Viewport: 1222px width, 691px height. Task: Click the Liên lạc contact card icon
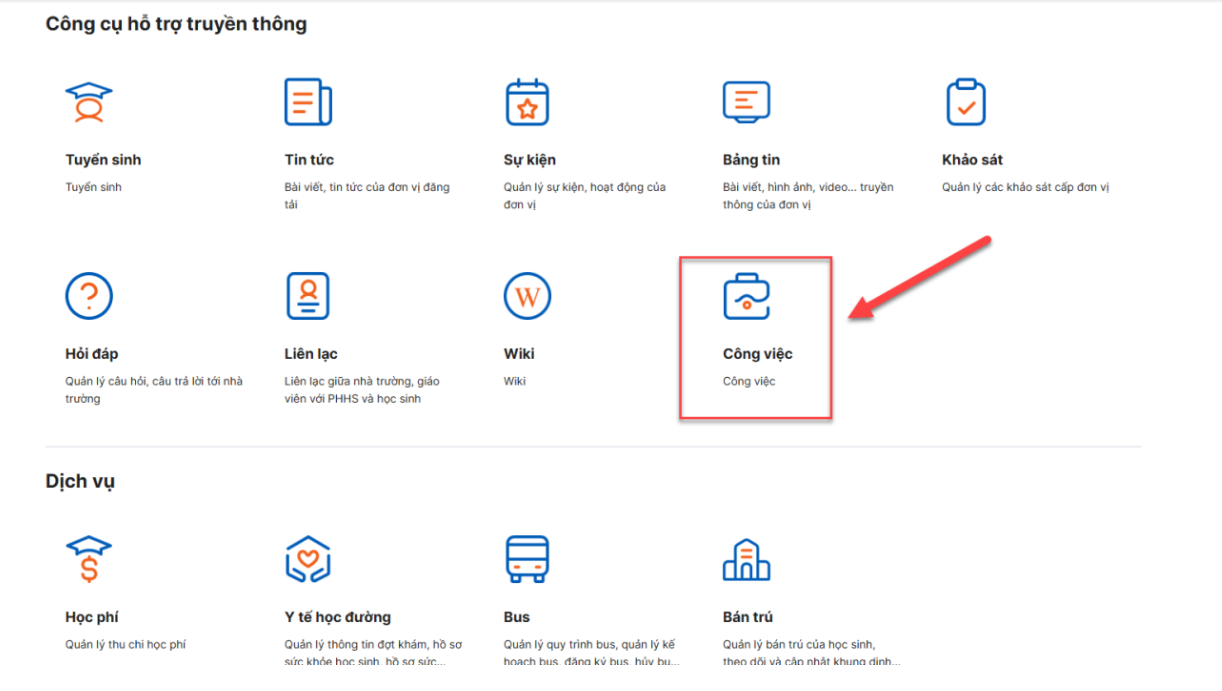tap(308, 296)
